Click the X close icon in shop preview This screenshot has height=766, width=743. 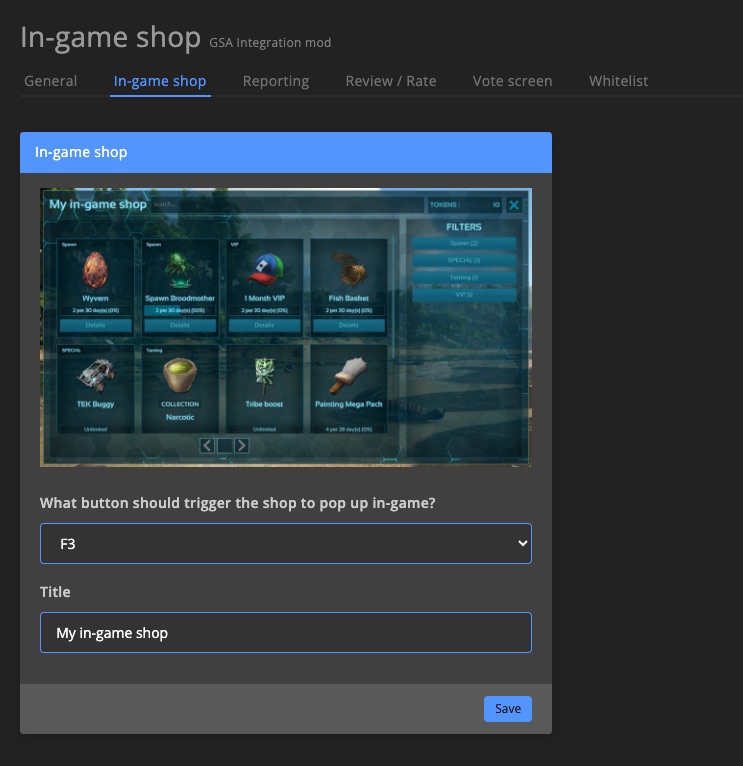point(513,205)
